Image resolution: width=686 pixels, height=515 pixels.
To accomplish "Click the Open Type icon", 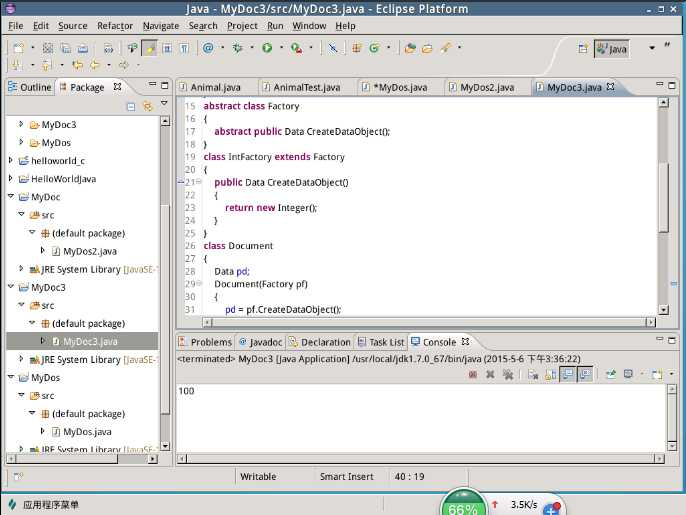I will coord(410,48).
